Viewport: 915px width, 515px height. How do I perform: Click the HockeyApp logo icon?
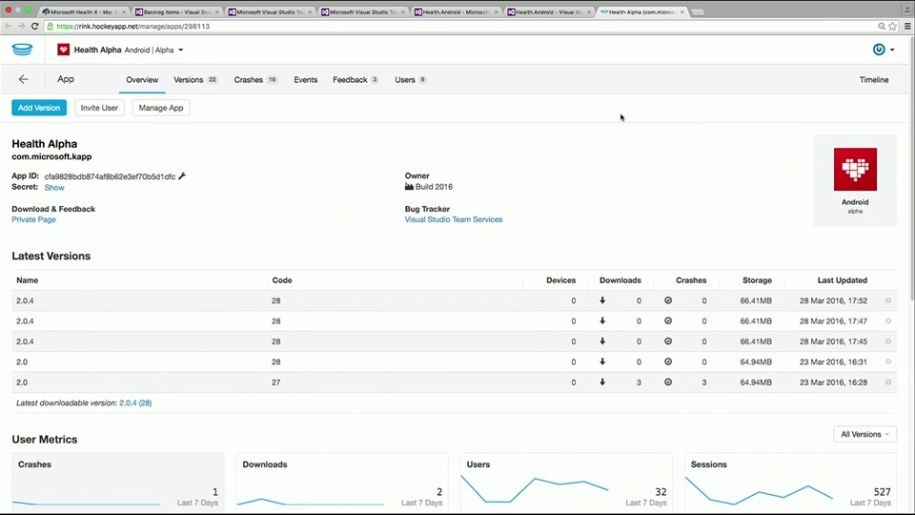pyautogui.click(x=22, y=50)
